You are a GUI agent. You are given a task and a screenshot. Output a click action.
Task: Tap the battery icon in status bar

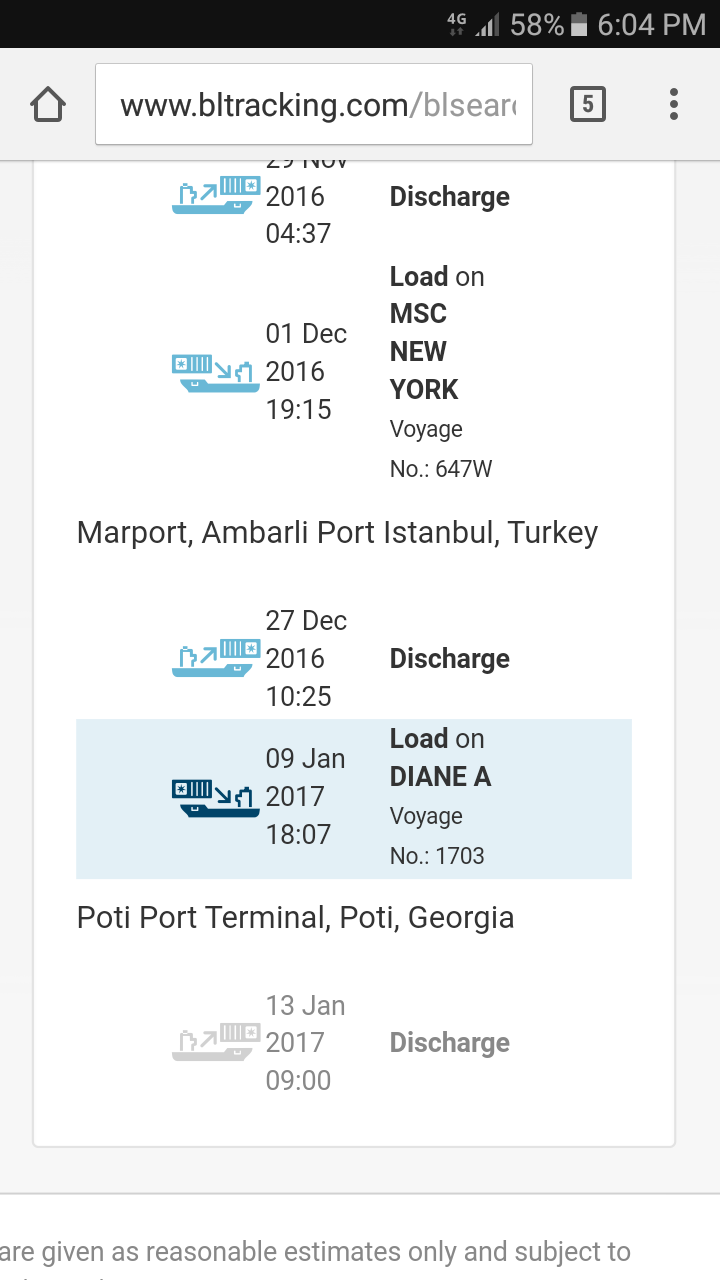[579, 25]
